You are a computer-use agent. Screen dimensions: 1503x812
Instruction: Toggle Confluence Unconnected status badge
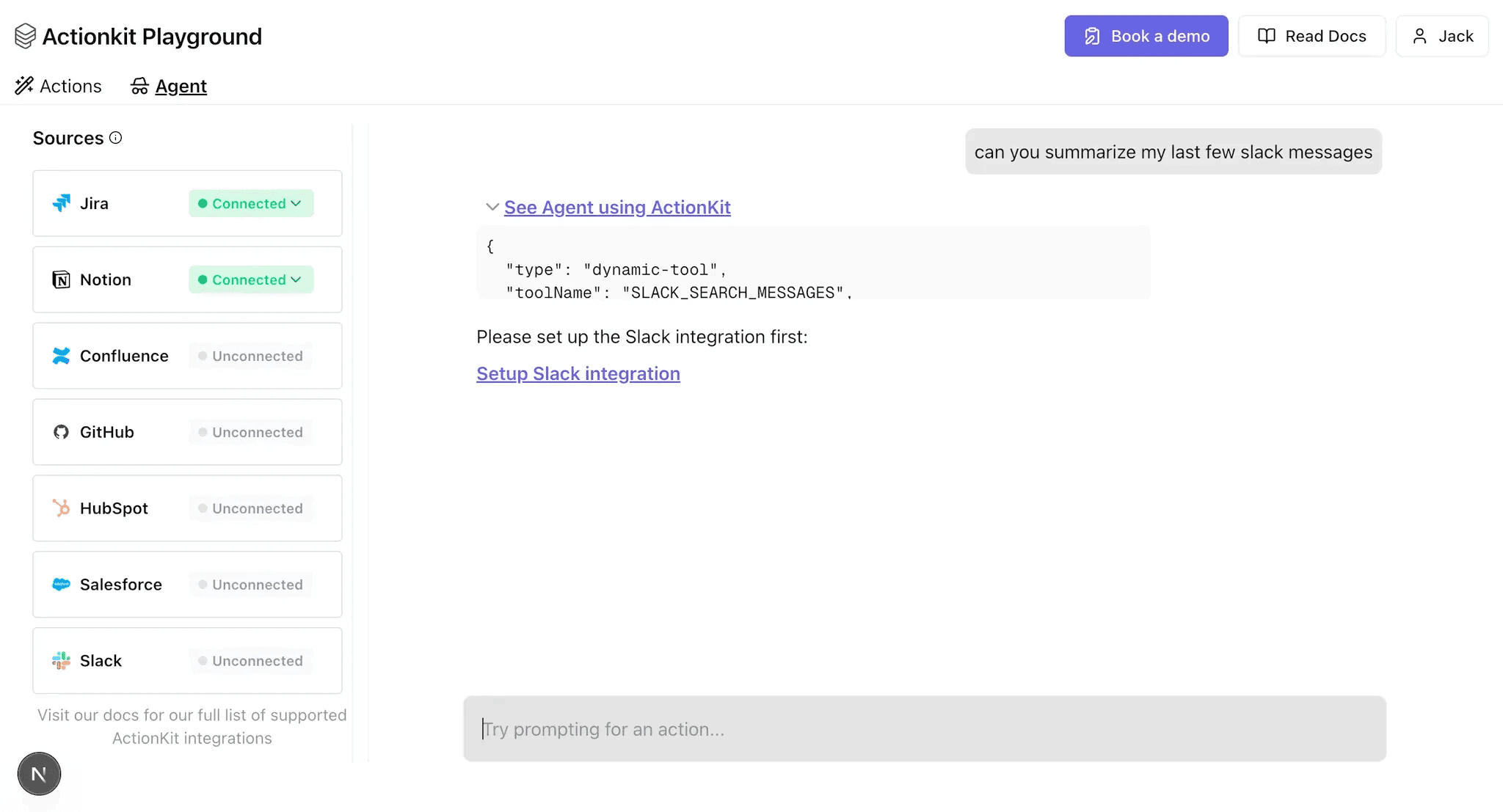251,356
